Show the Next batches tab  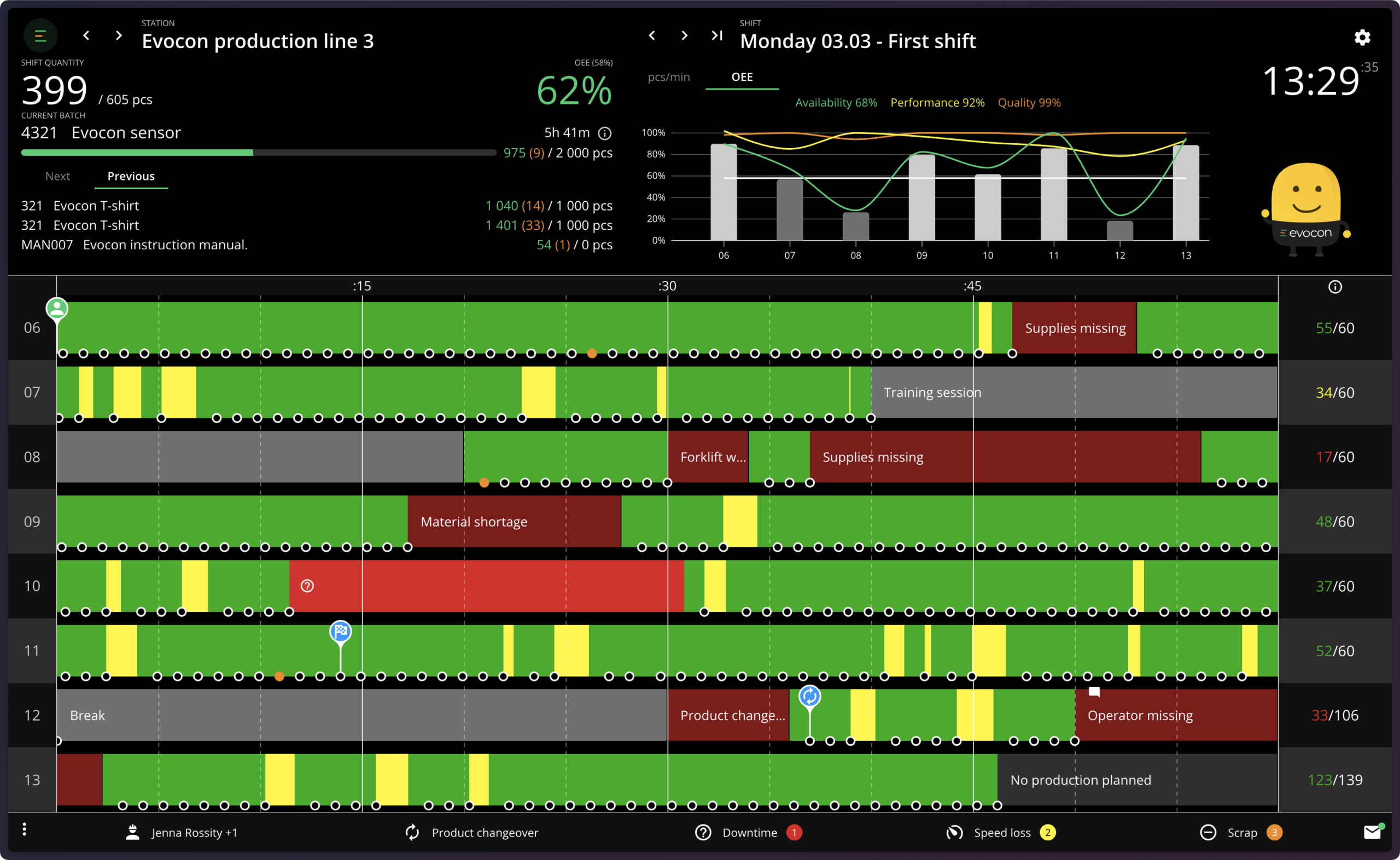(57, 177)
